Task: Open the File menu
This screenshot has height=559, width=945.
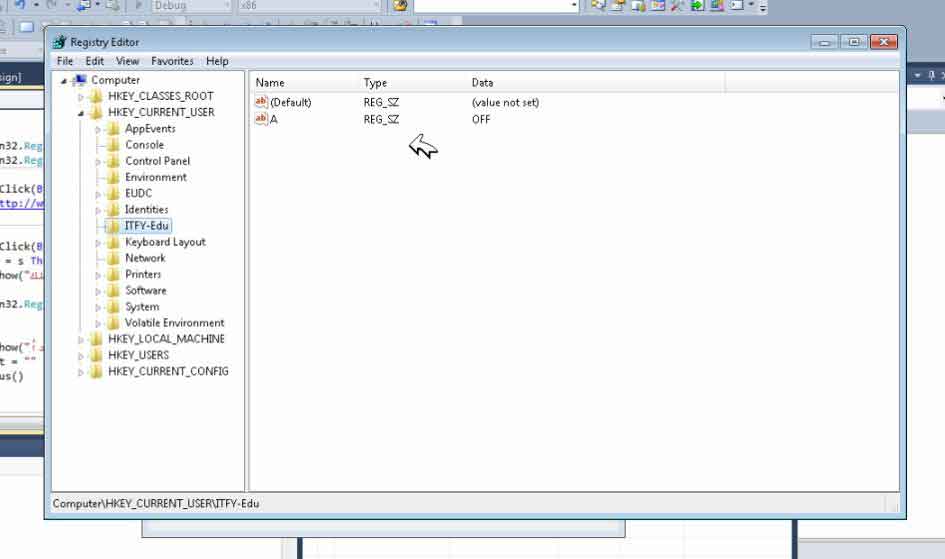Action: pyautogui.click(x=65, y=61)
